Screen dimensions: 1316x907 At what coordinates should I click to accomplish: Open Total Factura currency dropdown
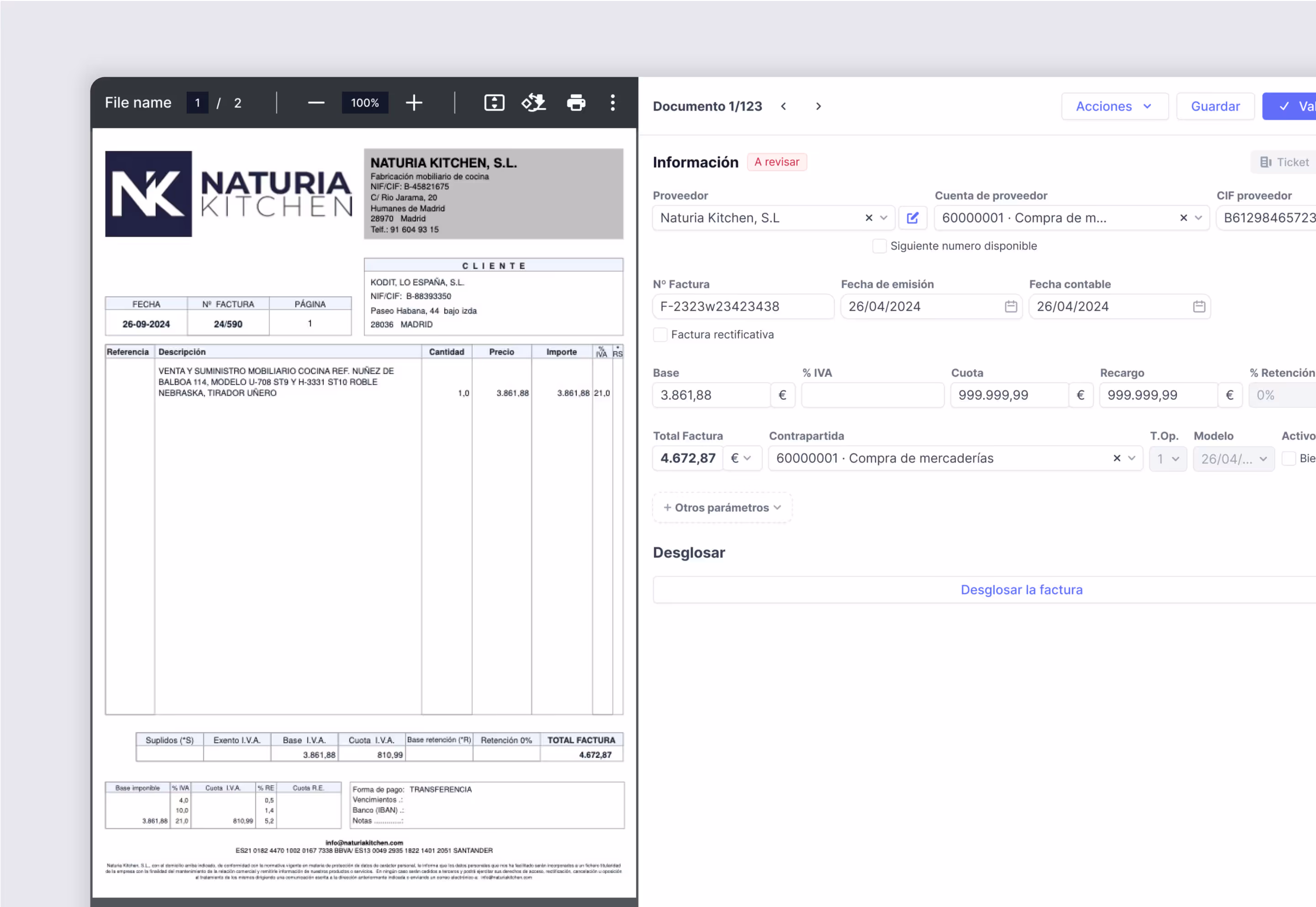pos(741,459)
